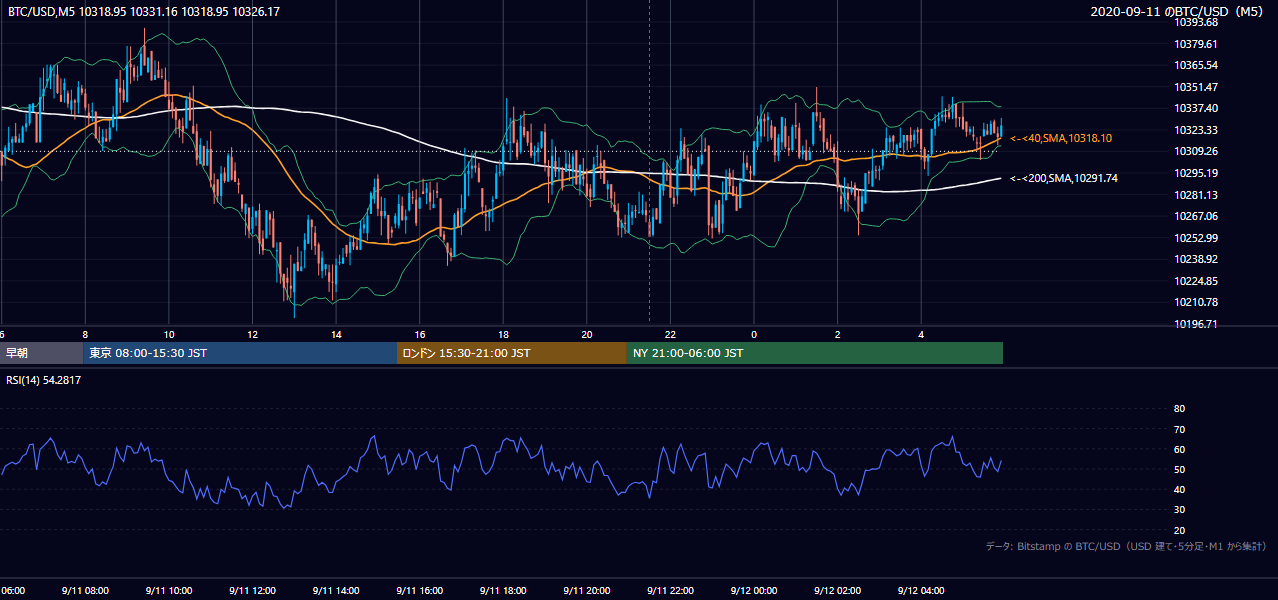Click price axis label 10309.26

click(x=1196, y=151)
